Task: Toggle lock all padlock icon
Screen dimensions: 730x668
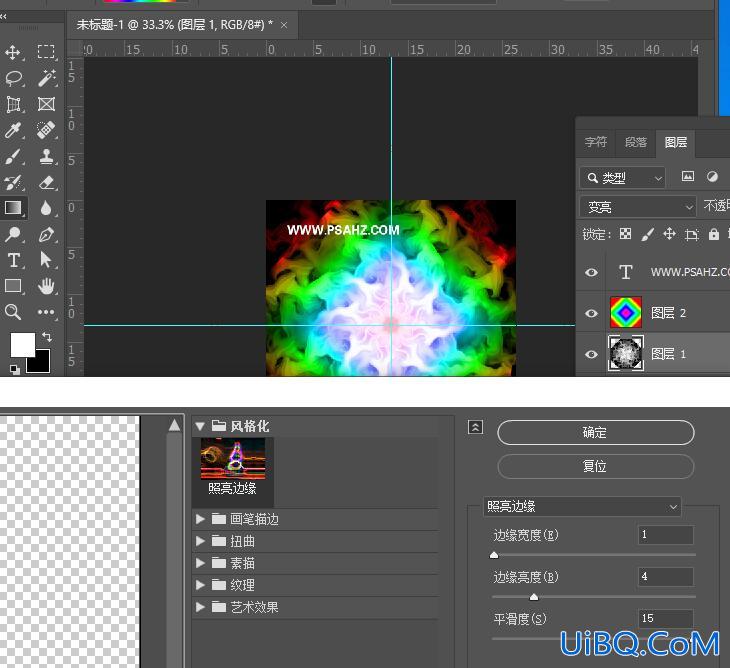Action: coord(714,234)
